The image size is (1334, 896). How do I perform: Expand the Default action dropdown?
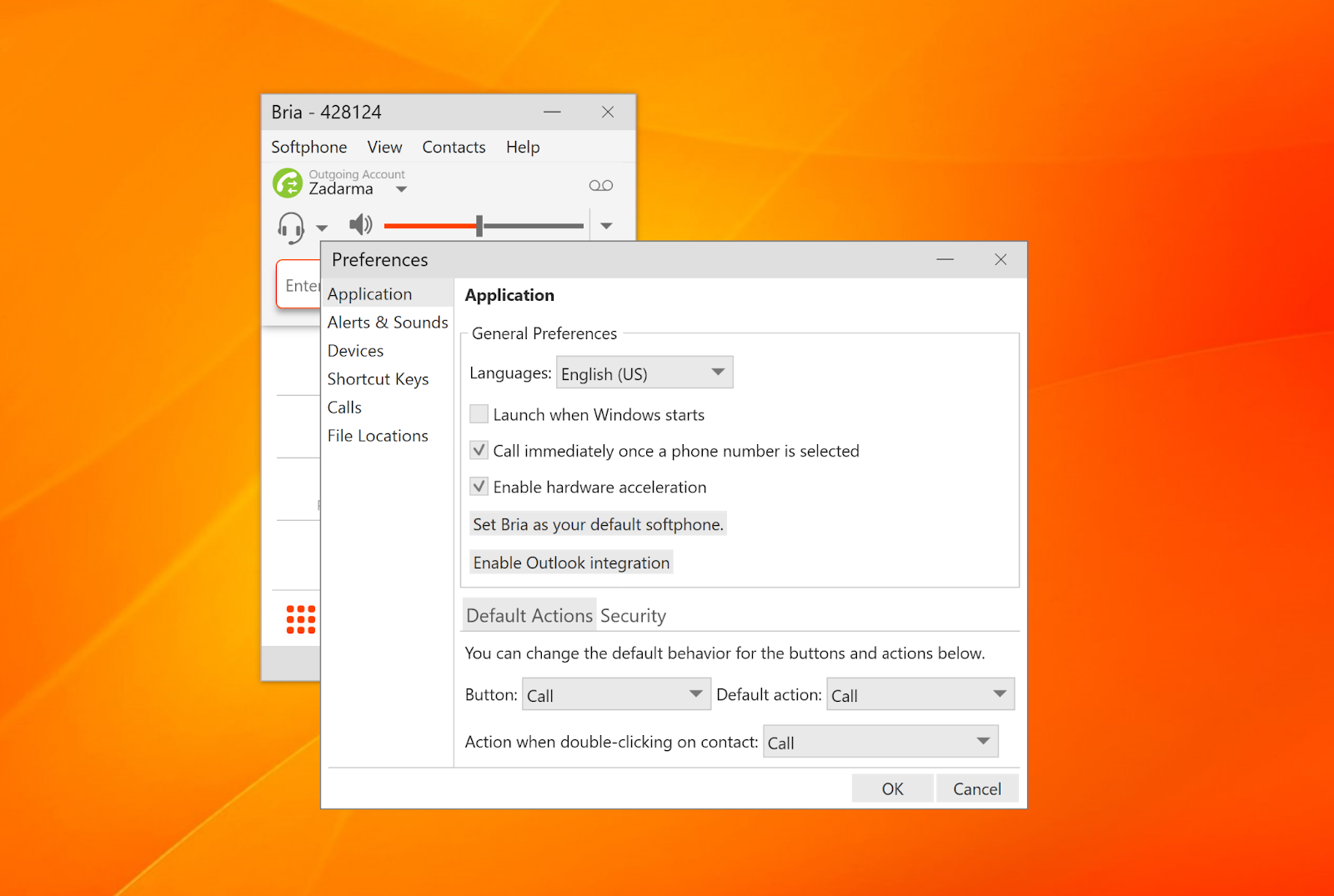pos(920,695)
